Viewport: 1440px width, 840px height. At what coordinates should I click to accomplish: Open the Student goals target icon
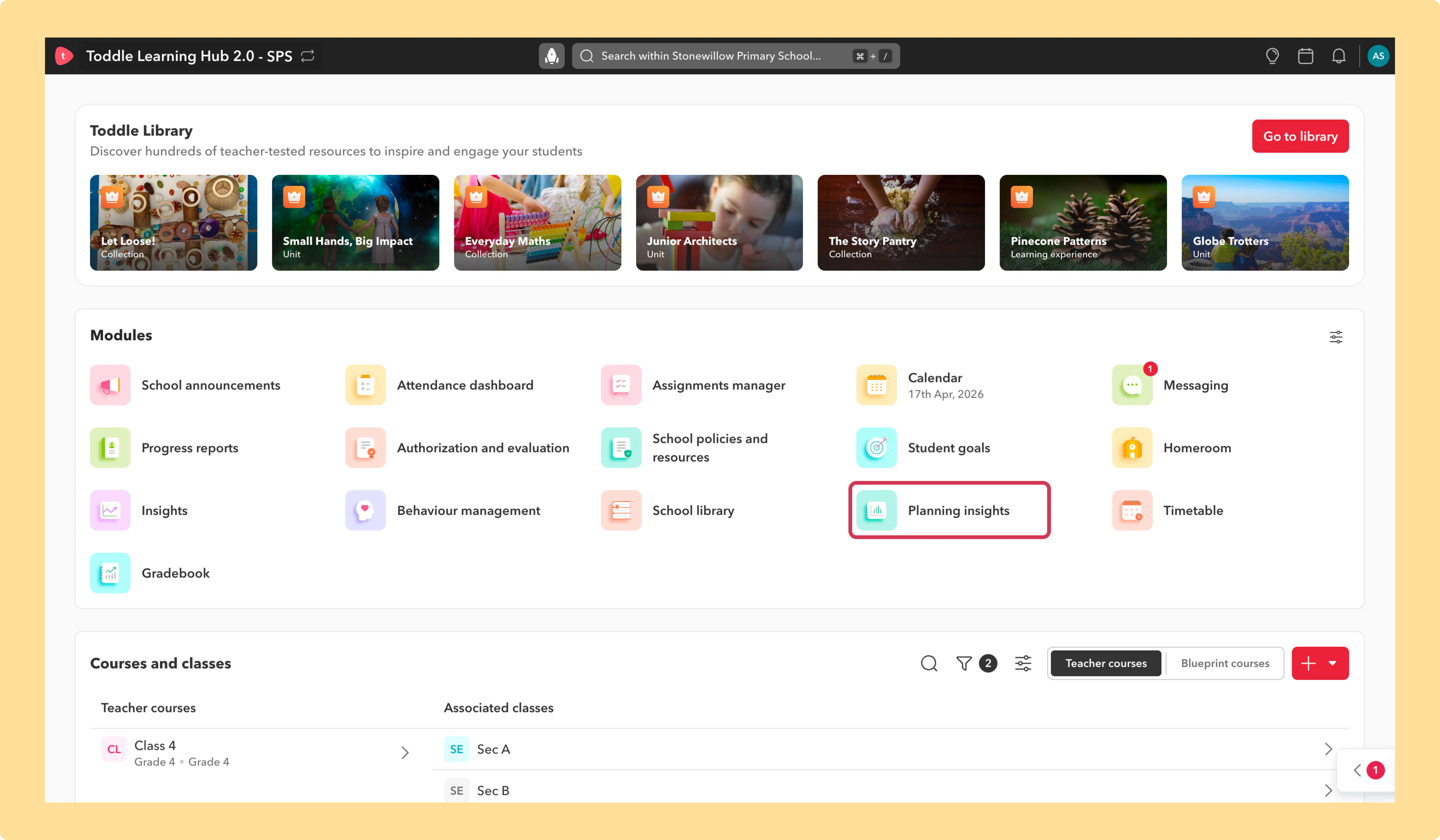coord(877,448)
